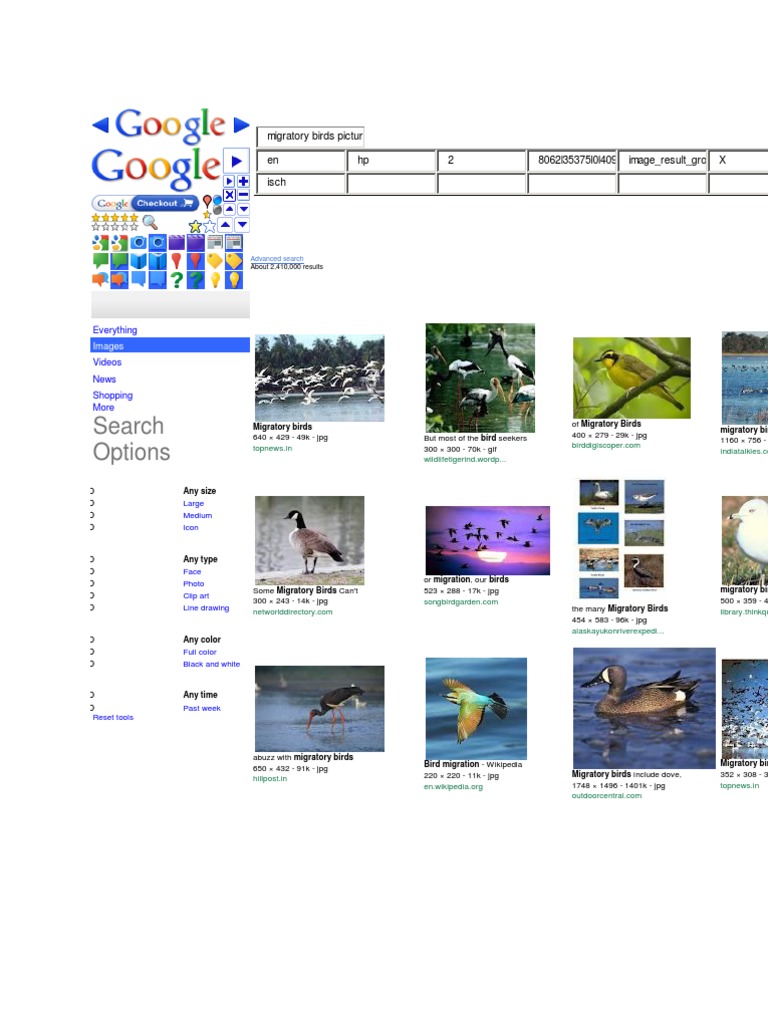The height and width of the screenshot is (1024, 768).
Task: Click the yellow price tag on white background
Action: [215, 261]
